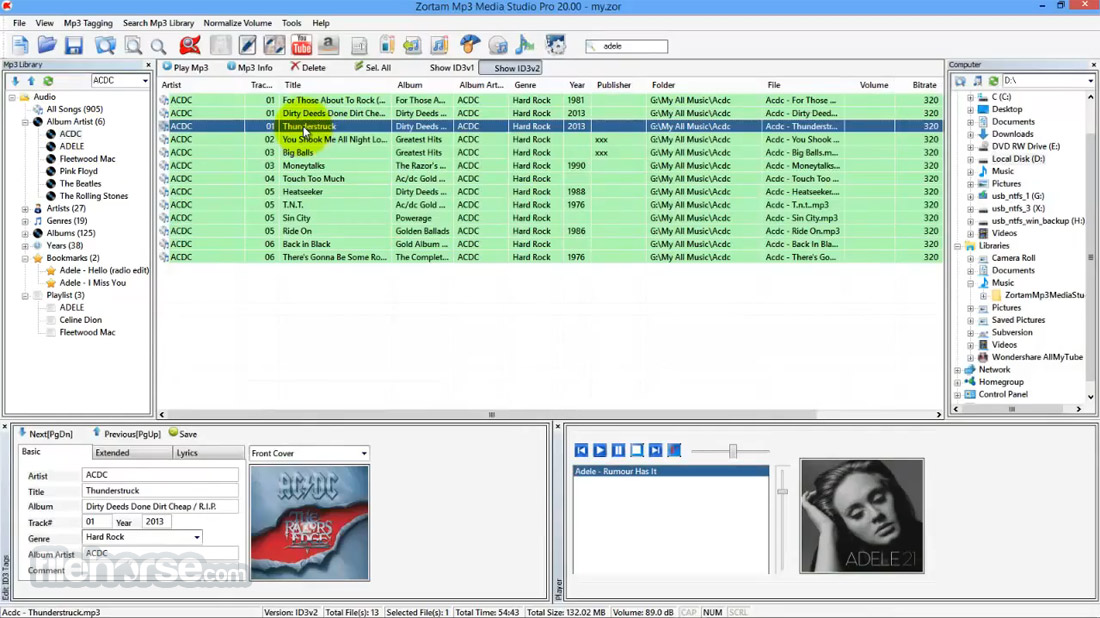Click Save in the tag editor

tap(183, 434)
